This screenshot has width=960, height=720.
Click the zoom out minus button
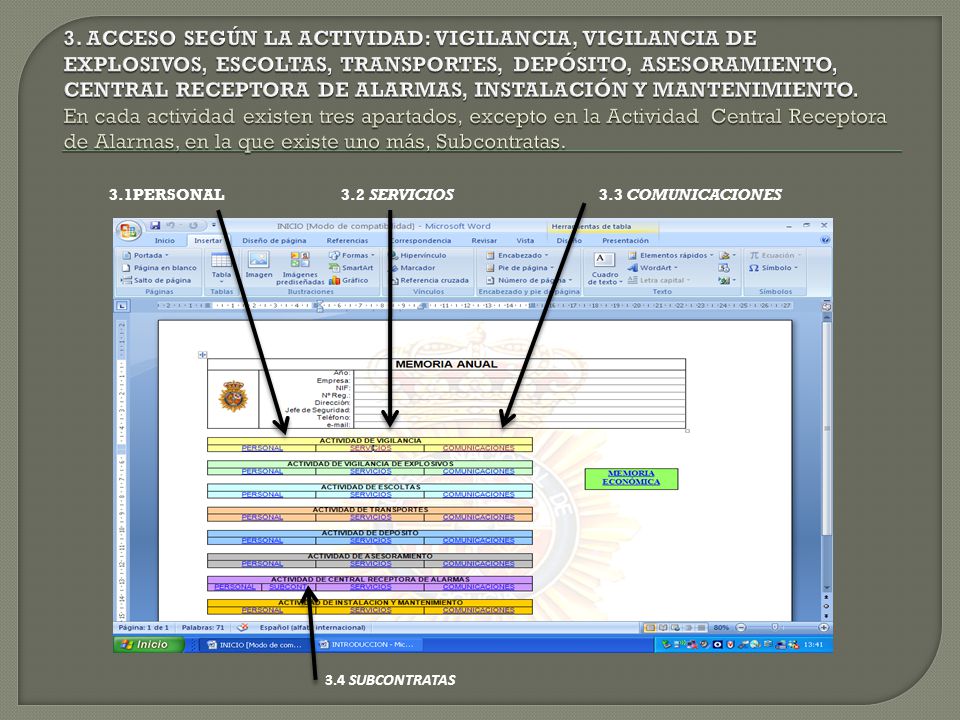(x=741, y=628)
